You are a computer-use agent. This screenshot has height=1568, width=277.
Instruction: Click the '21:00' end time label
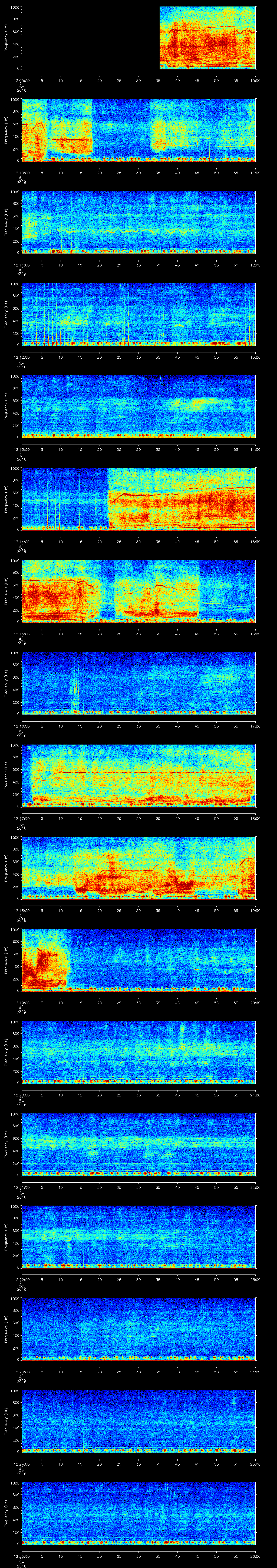click(x=255, y=1095)
